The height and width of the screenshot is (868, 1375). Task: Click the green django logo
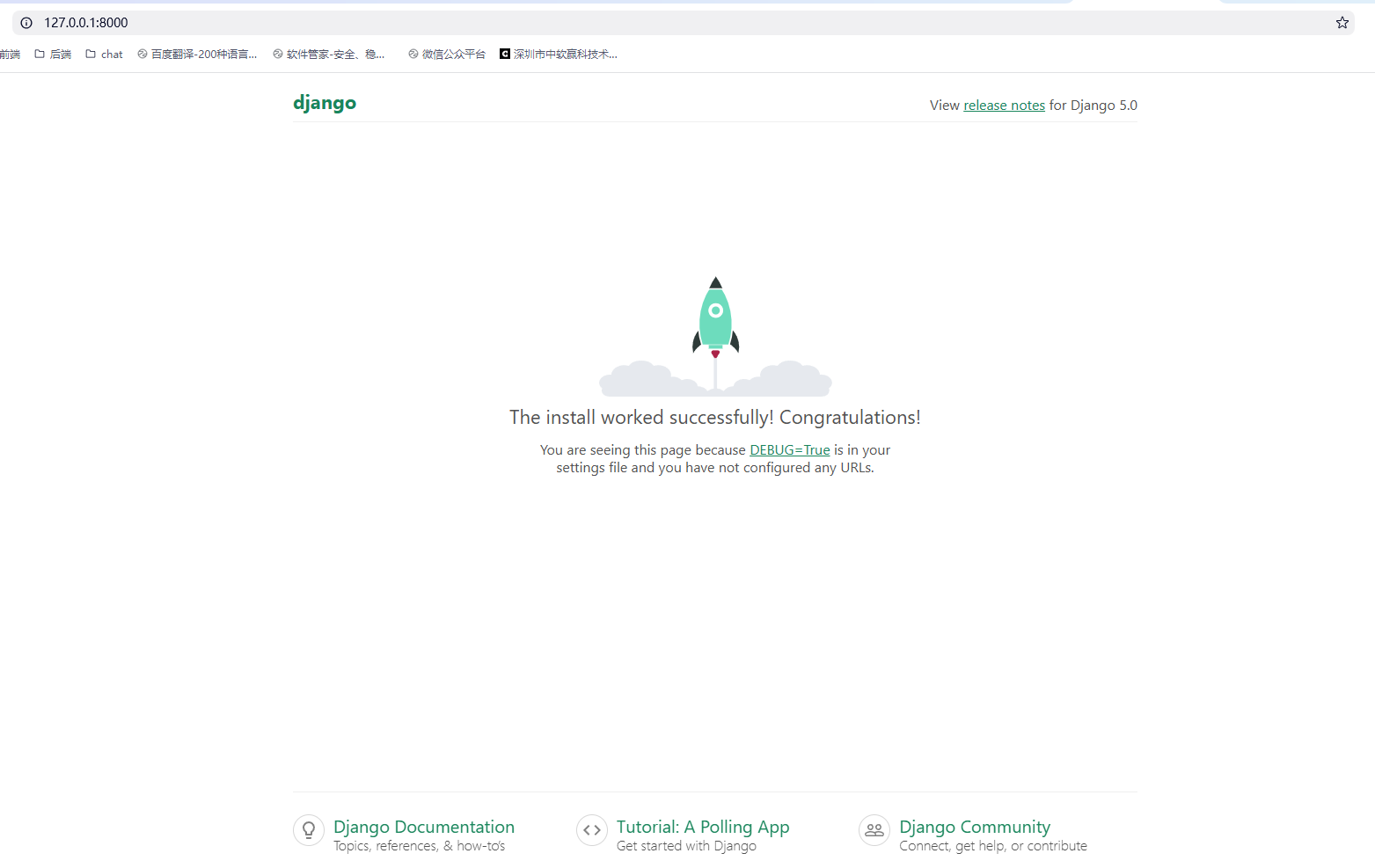[x=325, y=103]
